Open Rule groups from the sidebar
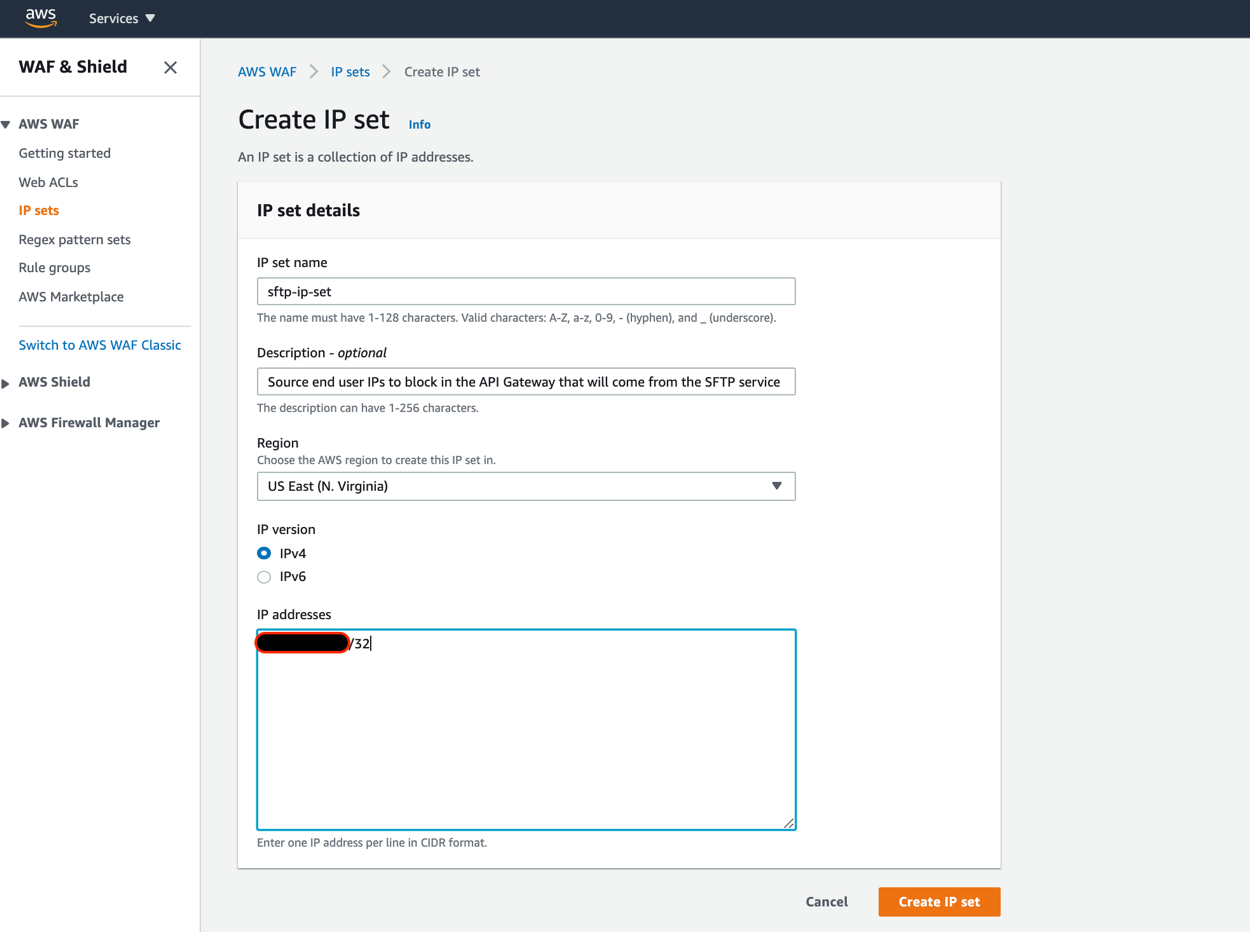This screenshot has width=1250, height=932. tap(54, 267)
